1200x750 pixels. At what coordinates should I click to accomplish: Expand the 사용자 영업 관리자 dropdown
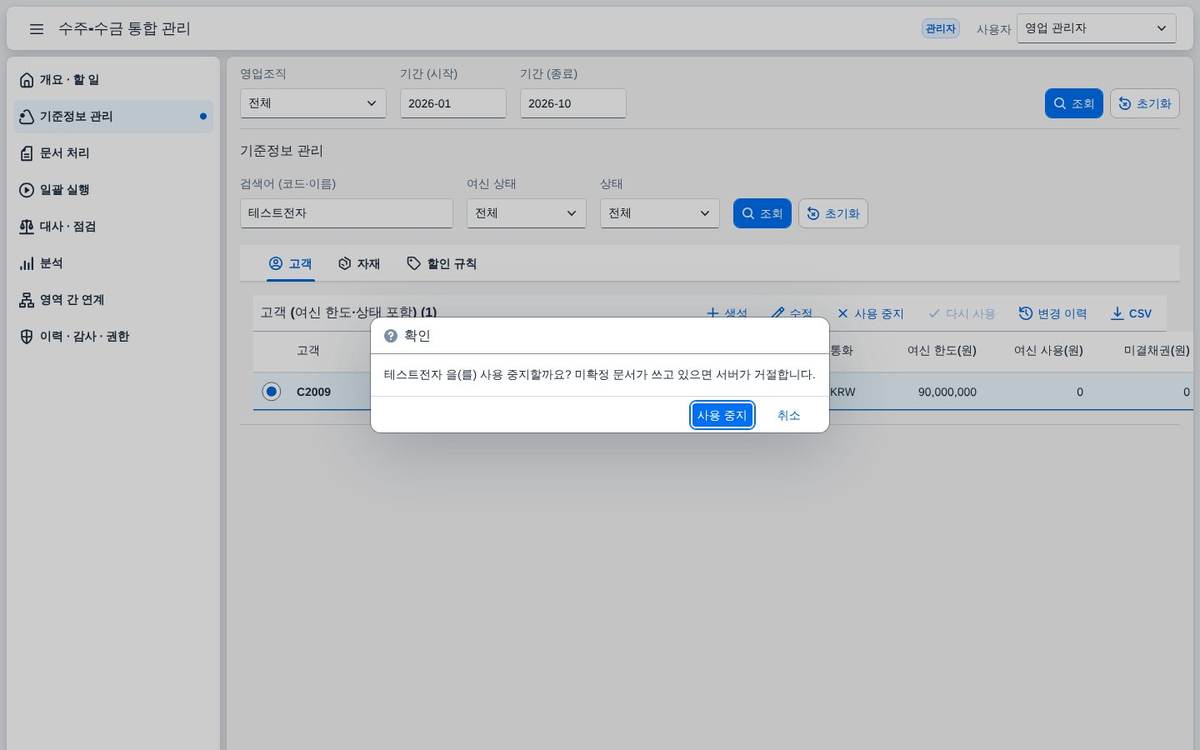1096,29
